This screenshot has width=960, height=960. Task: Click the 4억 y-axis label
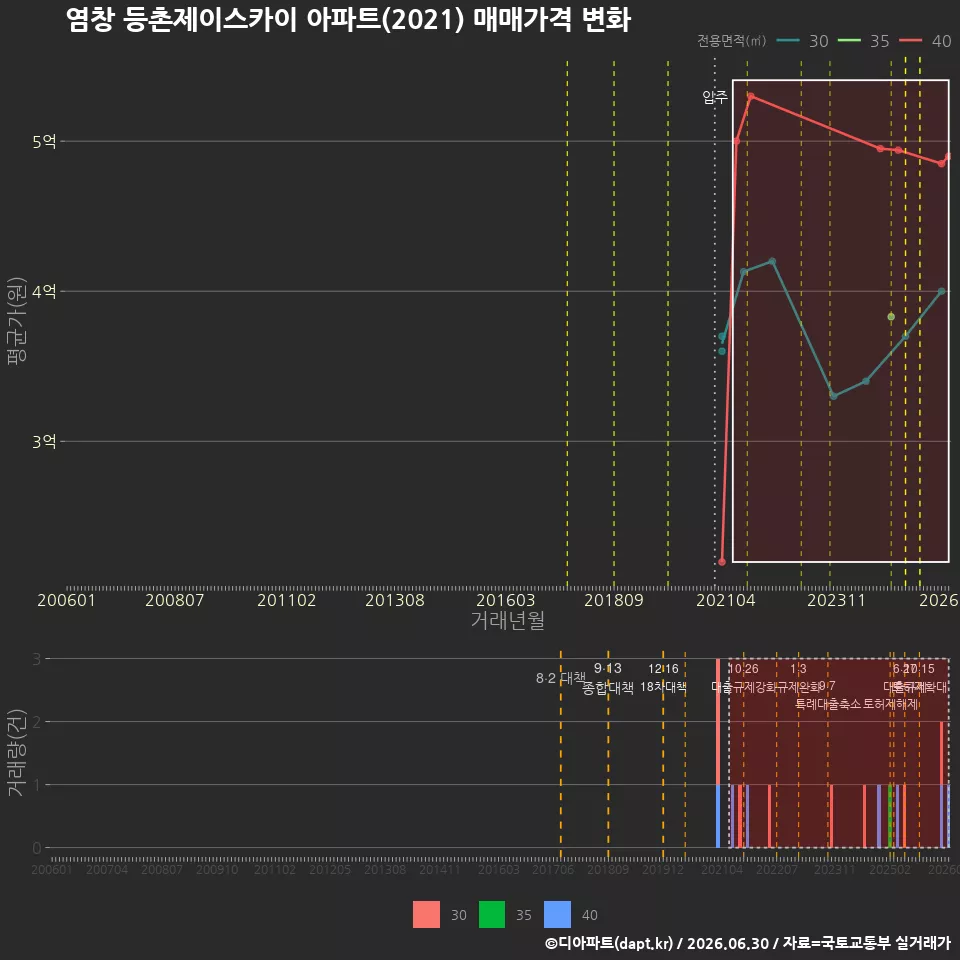point(44,291)
